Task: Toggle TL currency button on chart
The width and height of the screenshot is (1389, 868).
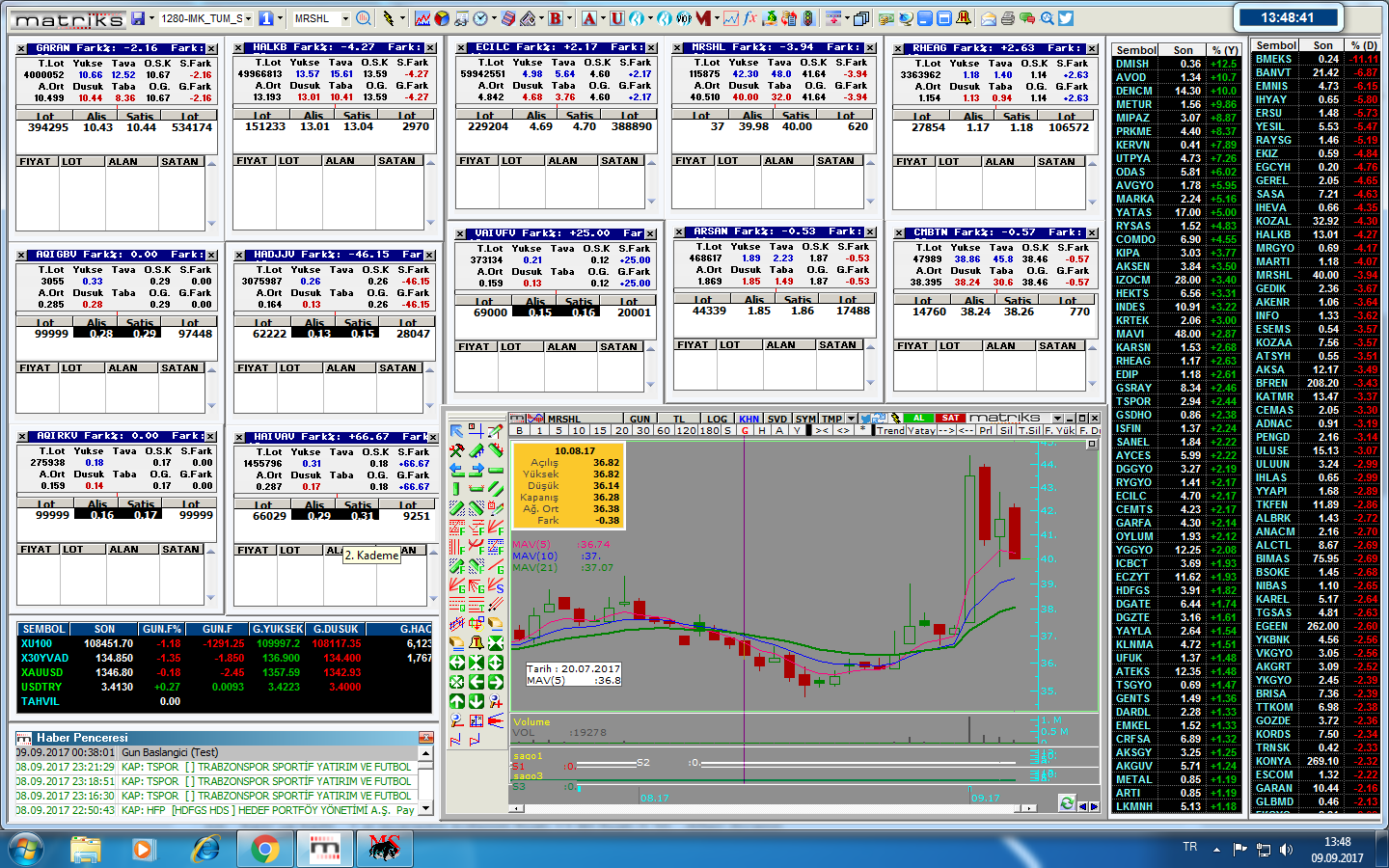Action: click(679, 419)
